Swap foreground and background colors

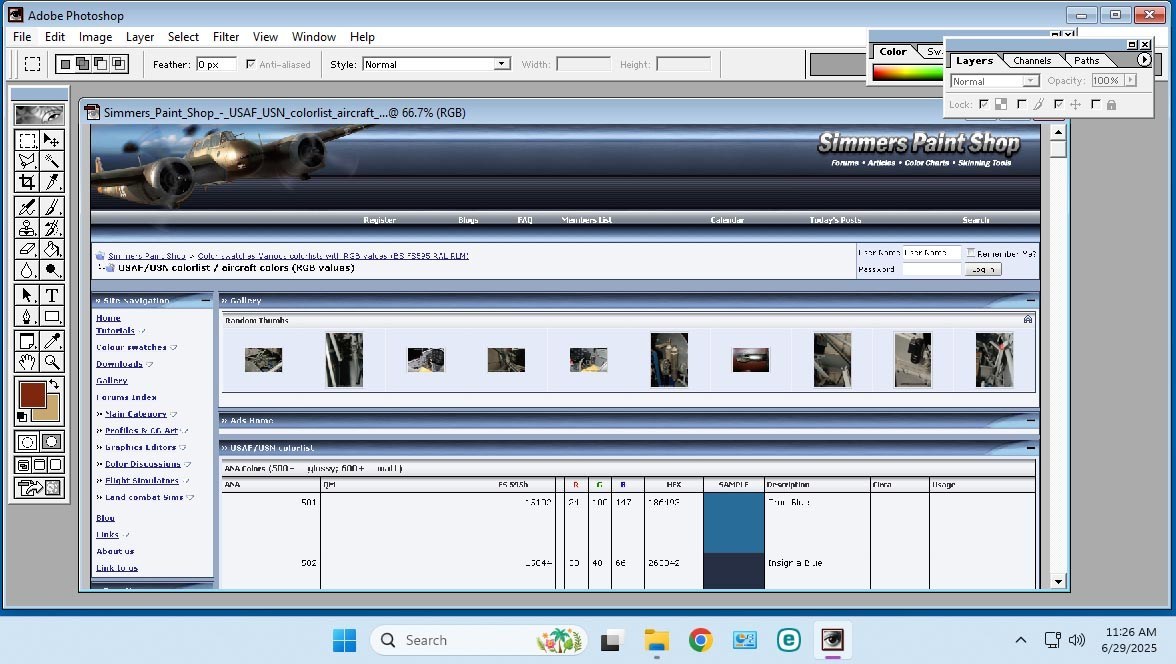click(x=54, y=384)
